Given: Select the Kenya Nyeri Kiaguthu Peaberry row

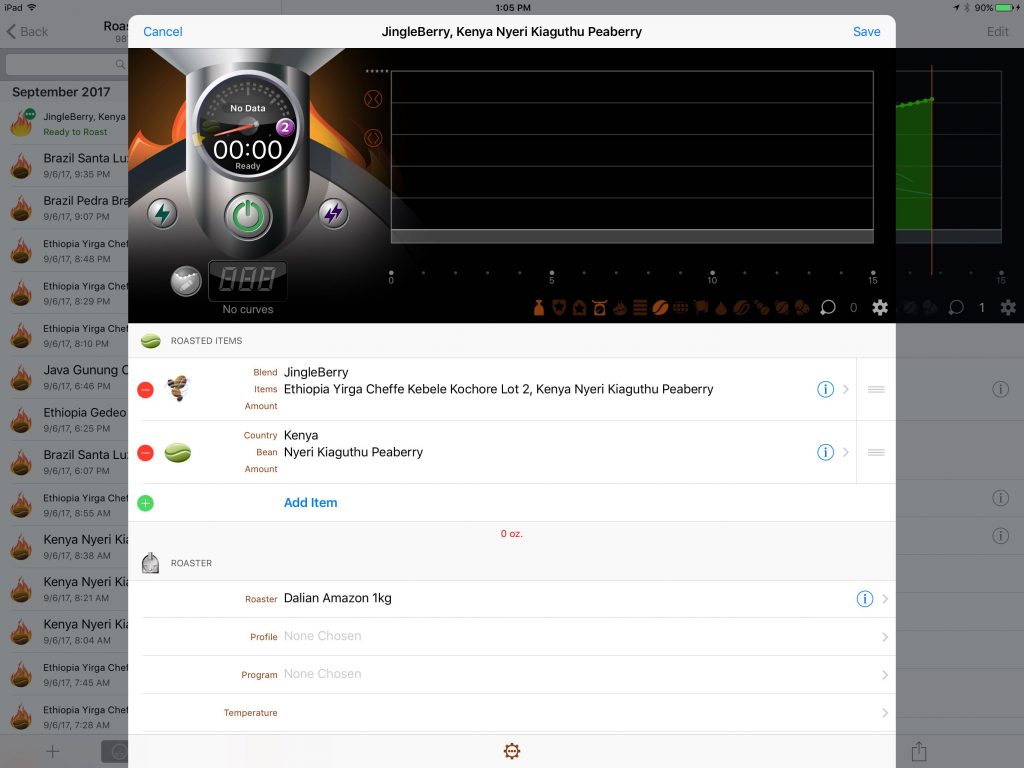Looking at the screenshot, I should click(x=500, y=452).
